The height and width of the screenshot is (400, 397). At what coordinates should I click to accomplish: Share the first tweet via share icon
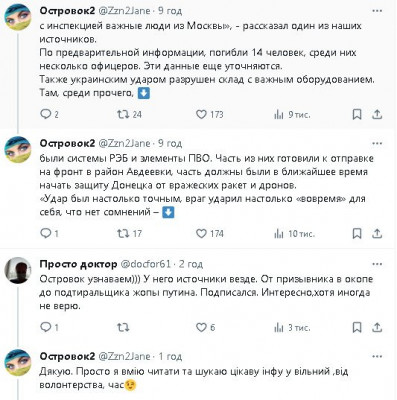(377, 114)
